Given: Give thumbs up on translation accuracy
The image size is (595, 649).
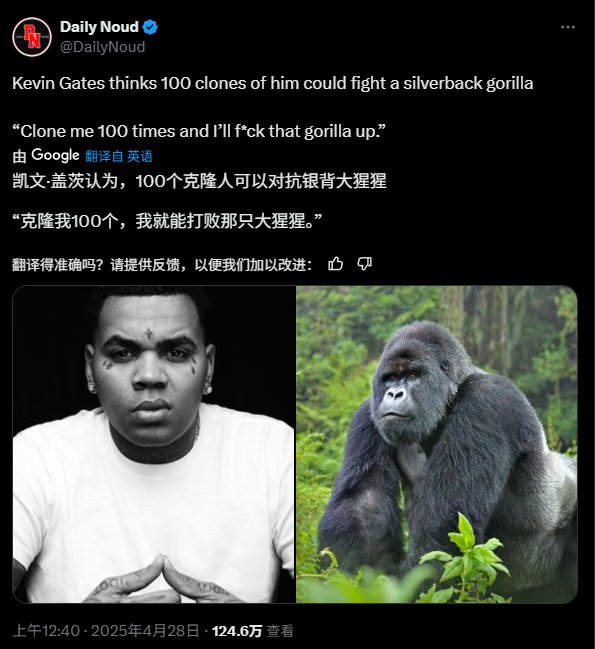Looking at the screenshot, I should 335,264.
